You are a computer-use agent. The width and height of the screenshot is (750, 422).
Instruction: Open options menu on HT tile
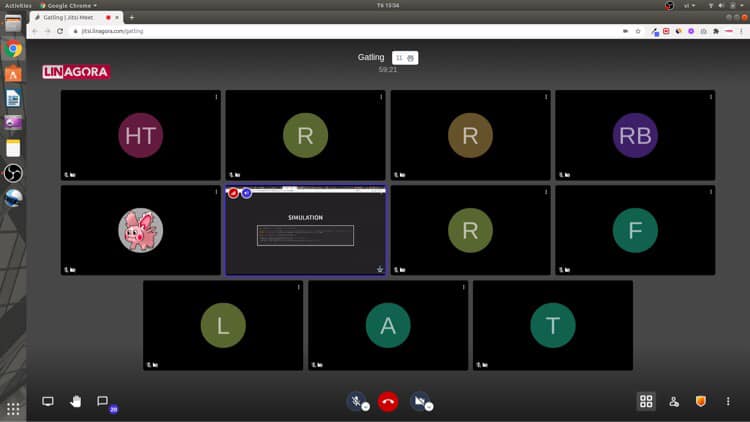tap(216, 97)
